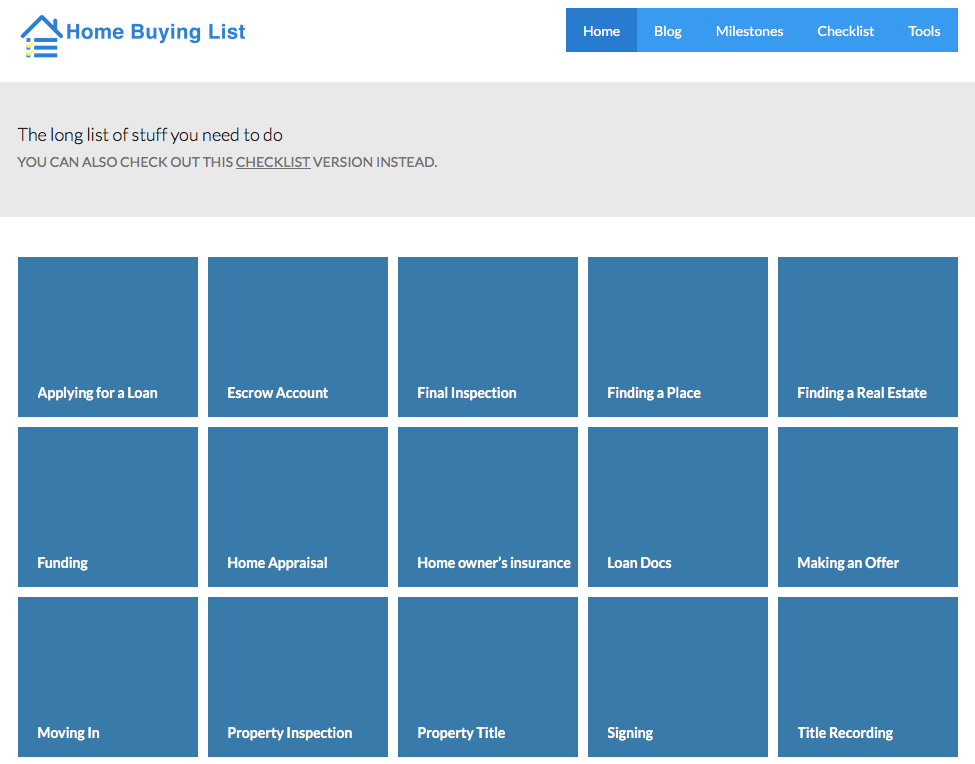Open the 'Moving In' tile
This screenshot has height=764, width=975.
click(107, 677)
